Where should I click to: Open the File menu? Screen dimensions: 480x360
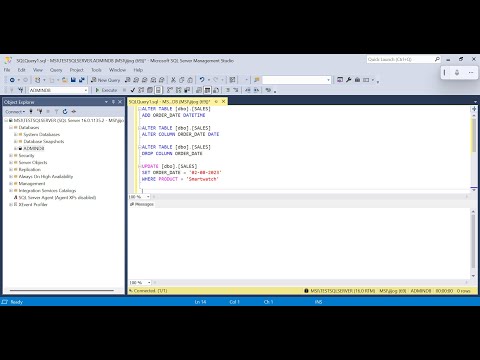click(7, 70)
